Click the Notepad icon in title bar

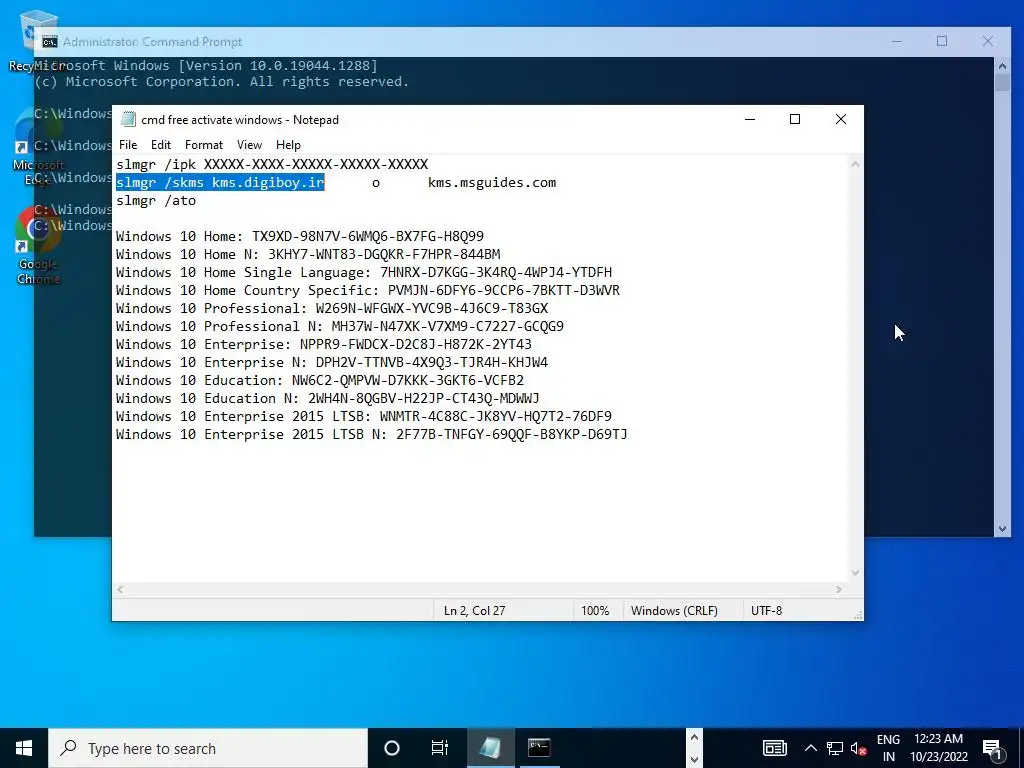(x=129, y=120)
